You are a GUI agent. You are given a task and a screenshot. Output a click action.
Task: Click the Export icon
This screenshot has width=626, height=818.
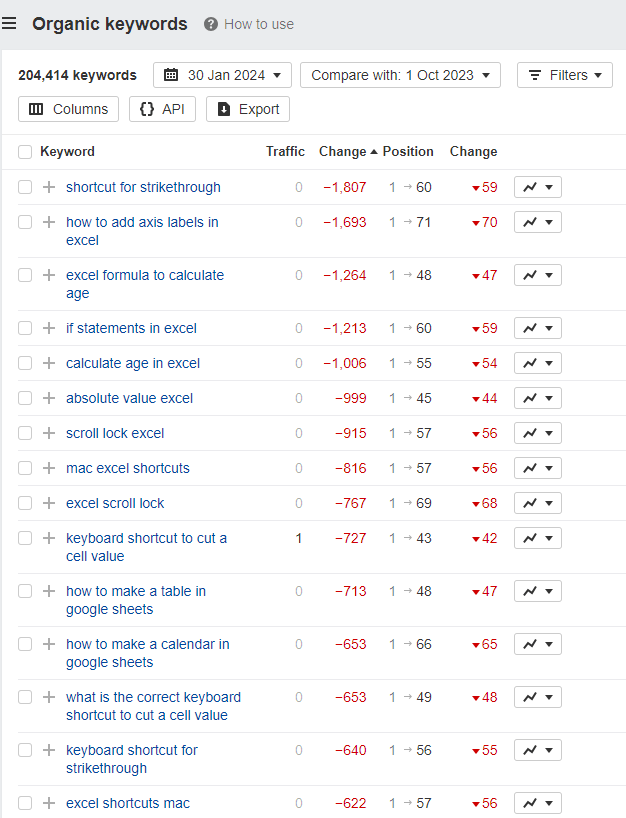click(224, 109)
